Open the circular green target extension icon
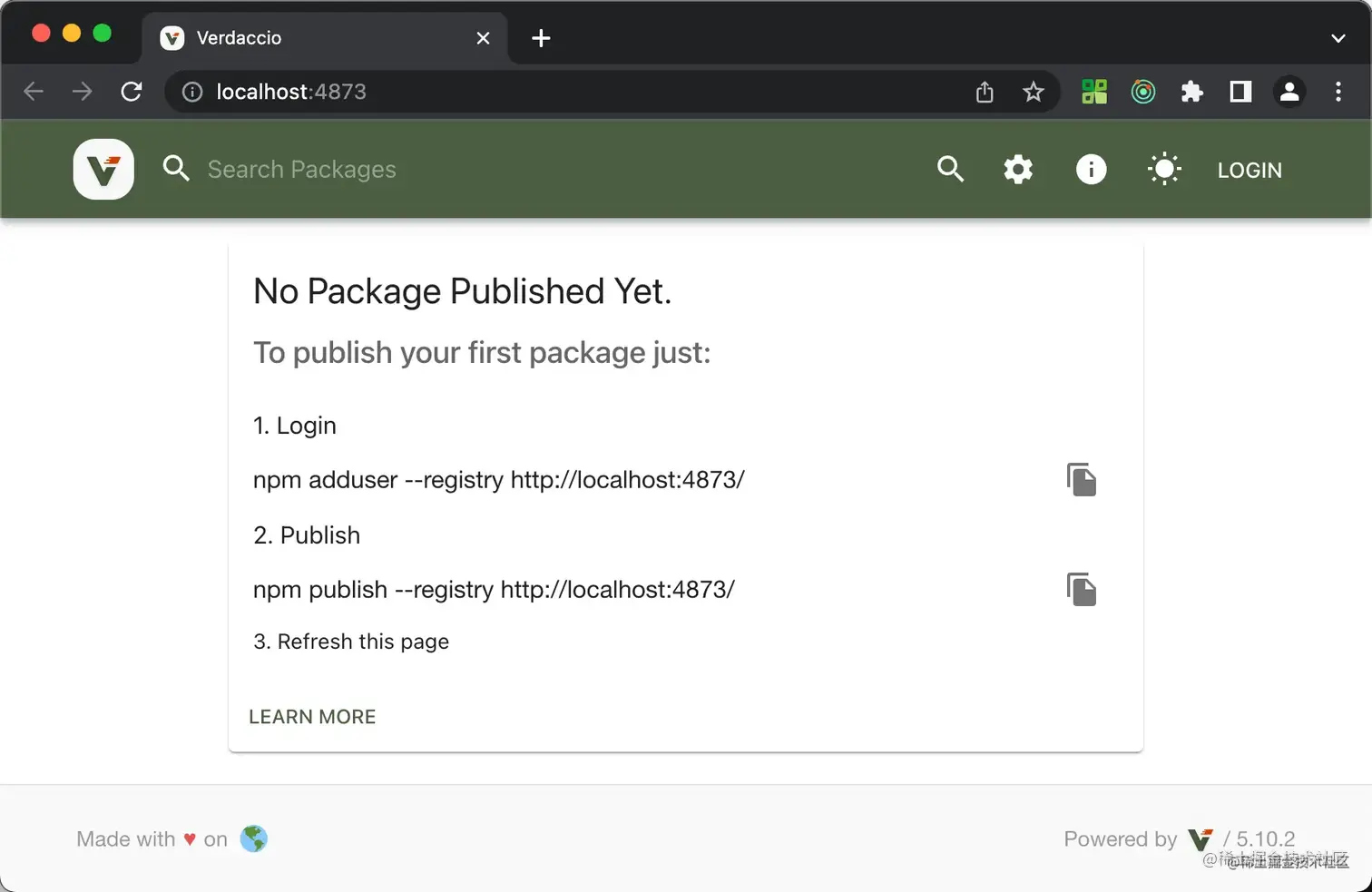The width and height of the screenshot is (1372, 892). point(1143,92)
